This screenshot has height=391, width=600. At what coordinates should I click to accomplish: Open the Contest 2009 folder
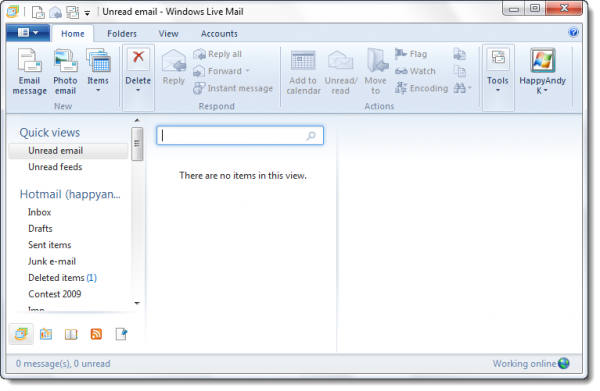55,294
